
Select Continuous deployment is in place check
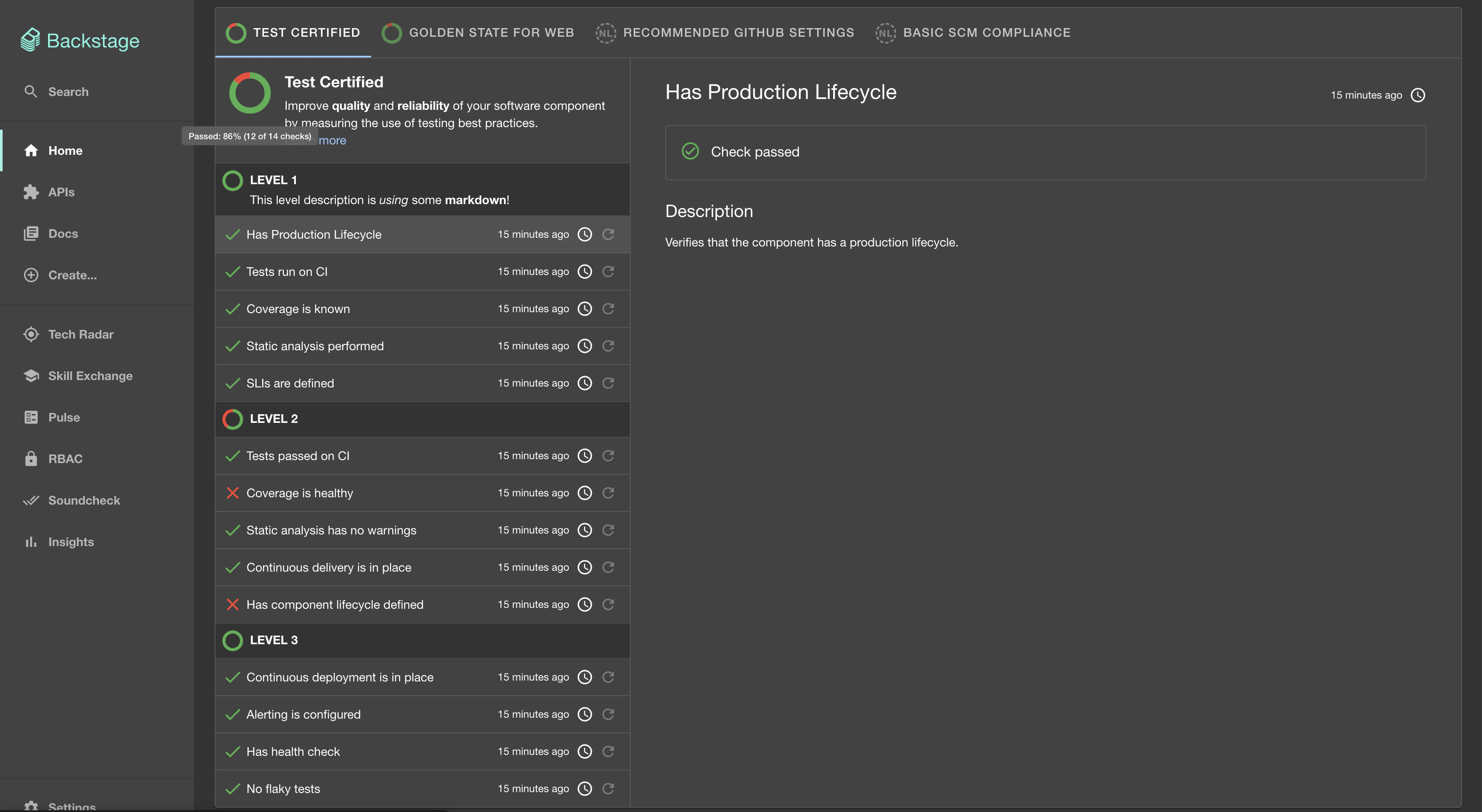point(422,677)
